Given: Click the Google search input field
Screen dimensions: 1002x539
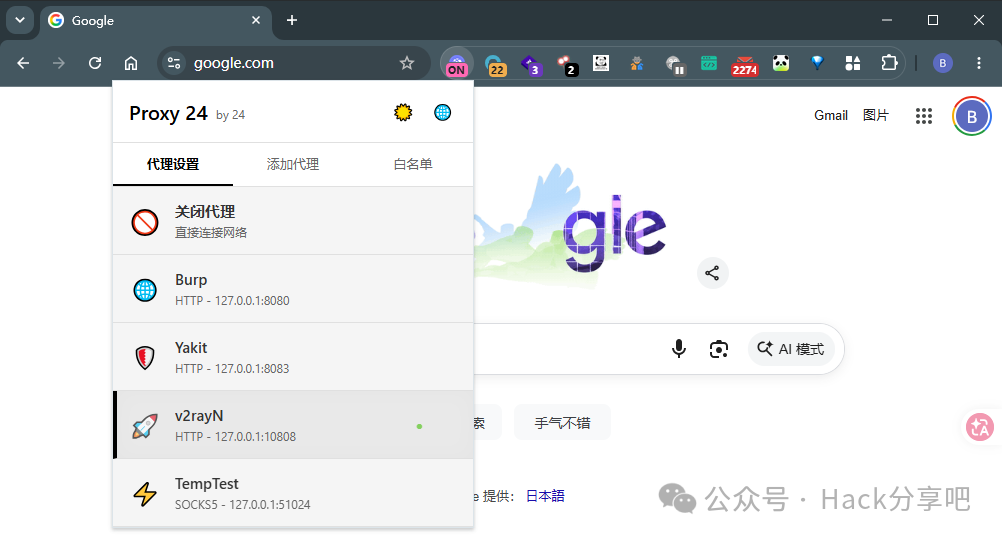Looking at the screenshot, I should (x=569, y=349).
